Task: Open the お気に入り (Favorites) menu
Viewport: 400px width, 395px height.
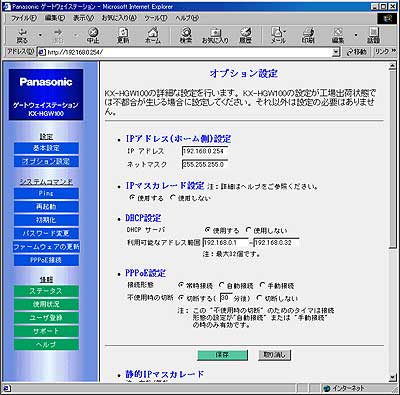Action: [x=119, y=18]
